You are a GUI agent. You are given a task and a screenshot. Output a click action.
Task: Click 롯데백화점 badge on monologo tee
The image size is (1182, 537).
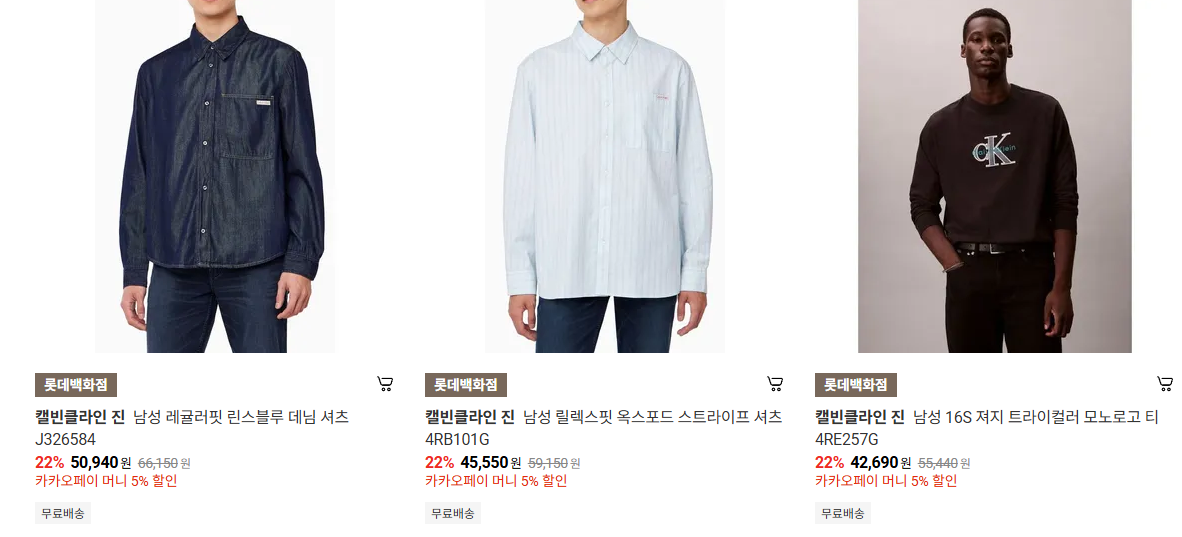coord(856,385)
